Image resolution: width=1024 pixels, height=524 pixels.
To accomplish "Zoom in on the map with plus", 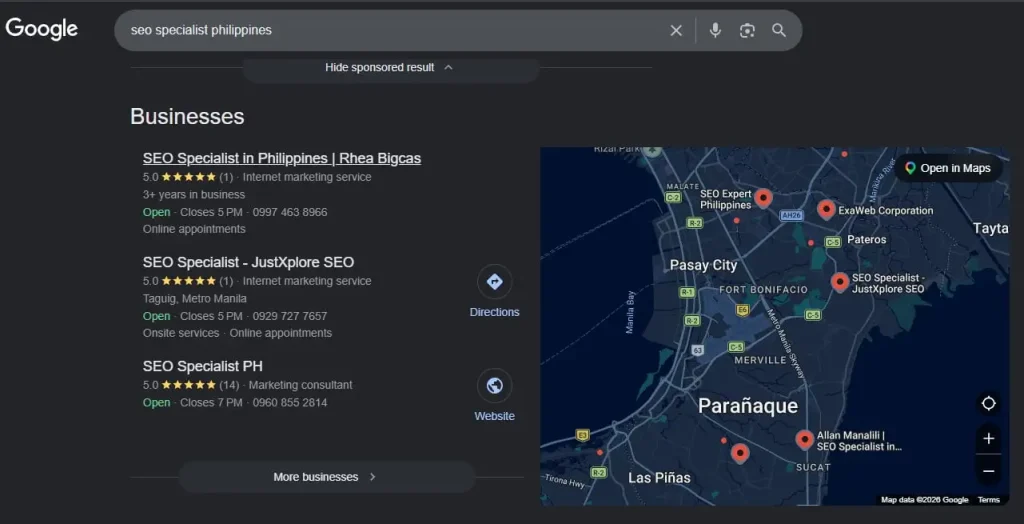I will (x=988, y=438).
